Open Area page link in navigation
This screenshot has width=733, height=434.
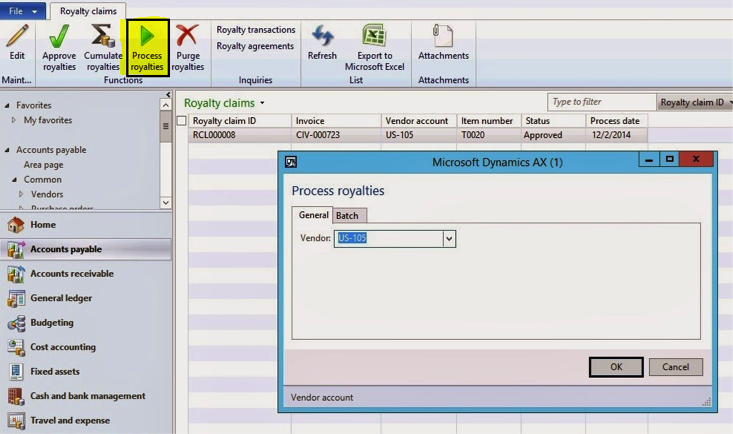click(43, 165)
